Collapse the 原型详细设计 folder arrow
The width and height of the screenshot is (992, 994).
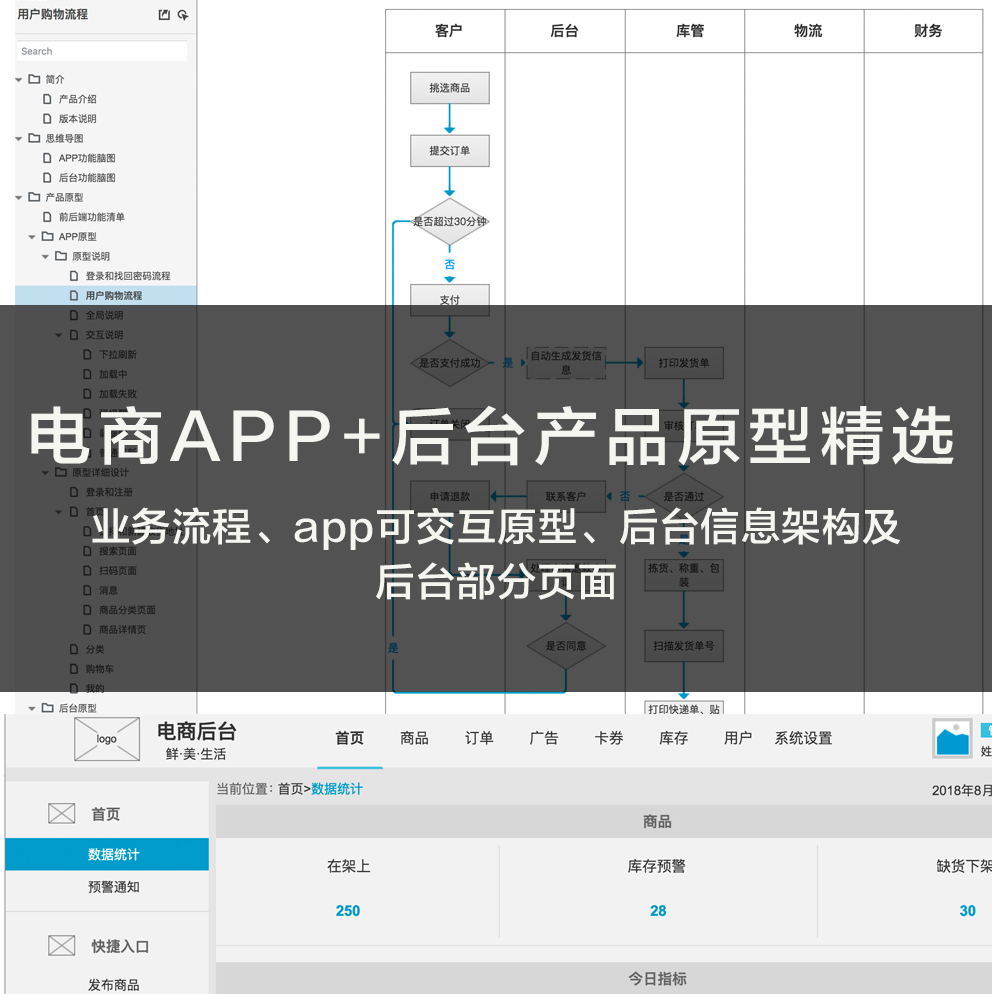(46, 473)
